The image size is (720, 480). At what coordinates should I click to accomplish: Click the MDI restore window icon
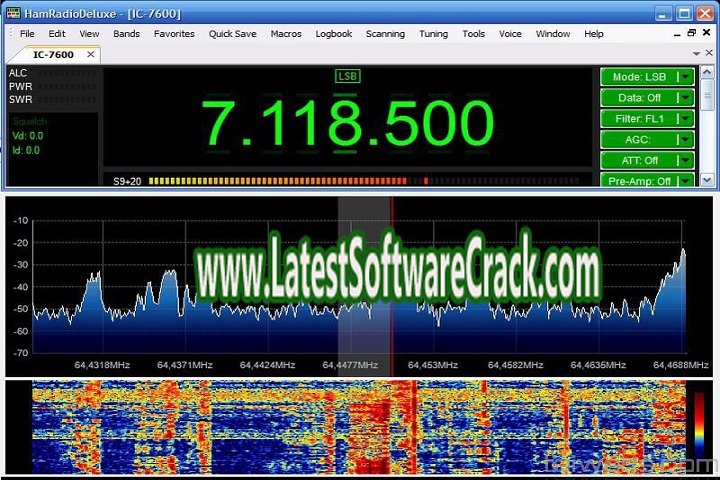[x=692, y=34]
